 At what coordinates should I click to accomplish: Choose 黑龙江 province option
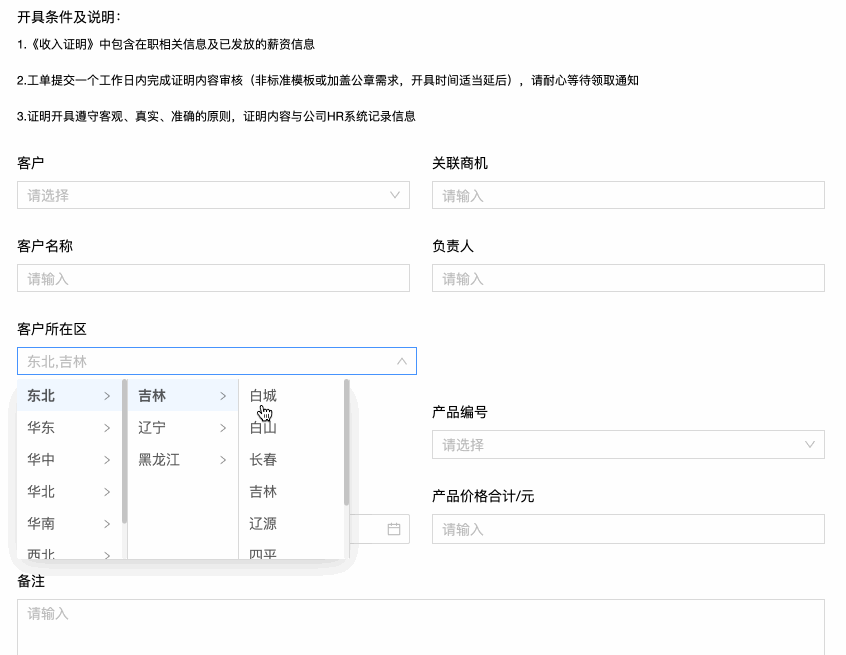tap(183, 460)
